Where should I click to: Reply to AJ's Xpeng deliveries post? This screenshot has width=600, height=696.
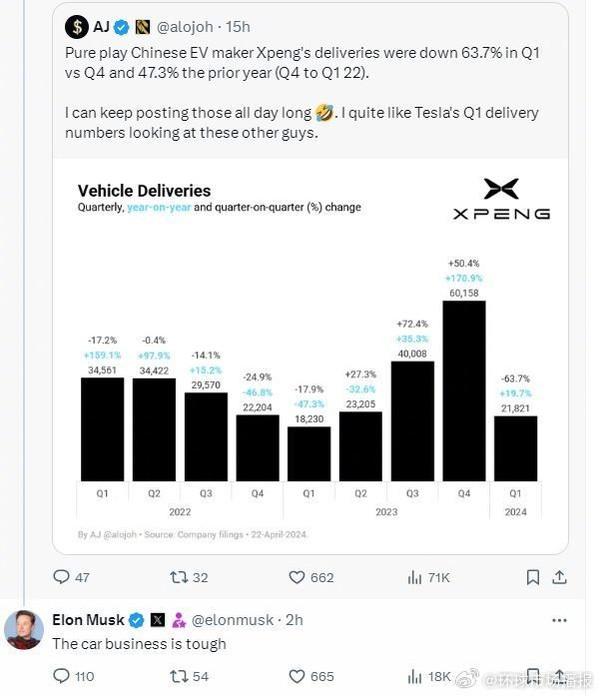pyautogui.click(x=62, y=577)
